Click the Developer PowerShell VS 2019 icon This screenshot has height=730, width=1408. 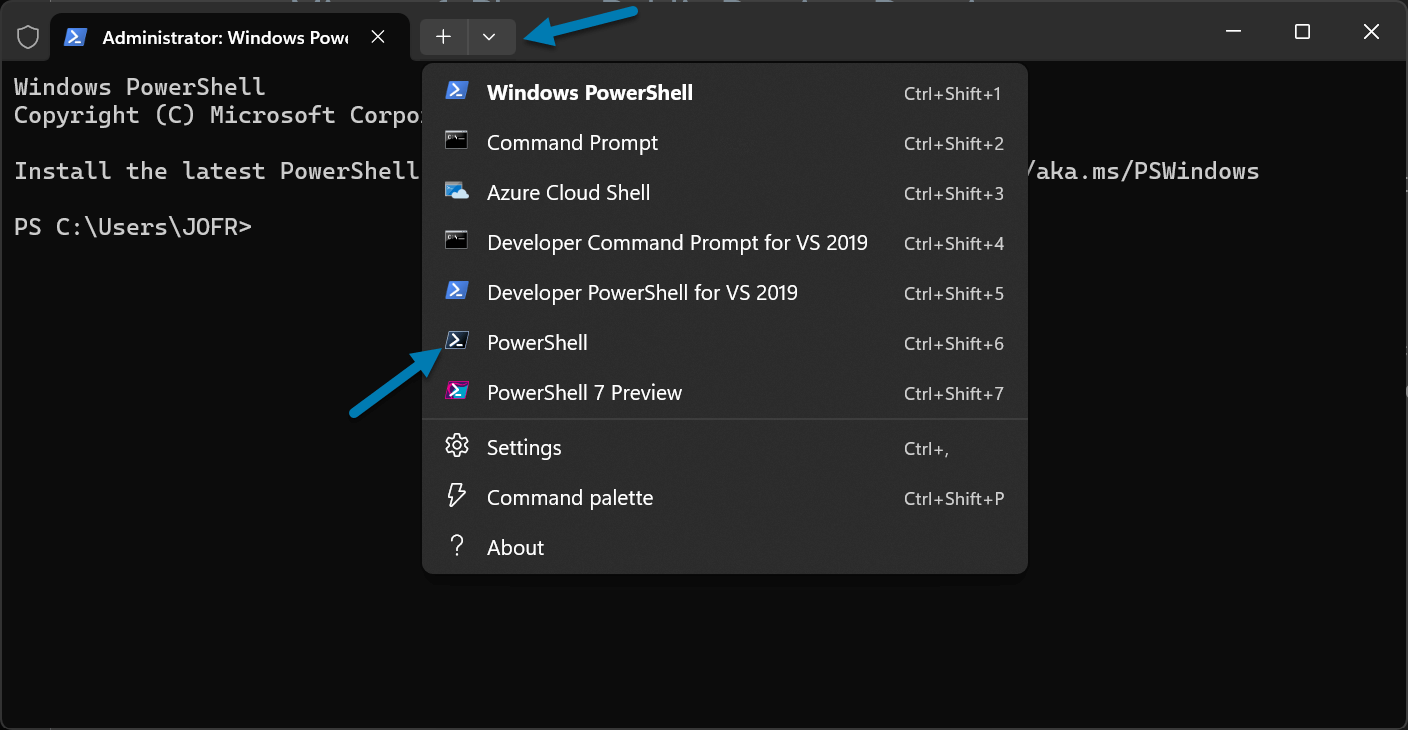click(x=457, y=291)
